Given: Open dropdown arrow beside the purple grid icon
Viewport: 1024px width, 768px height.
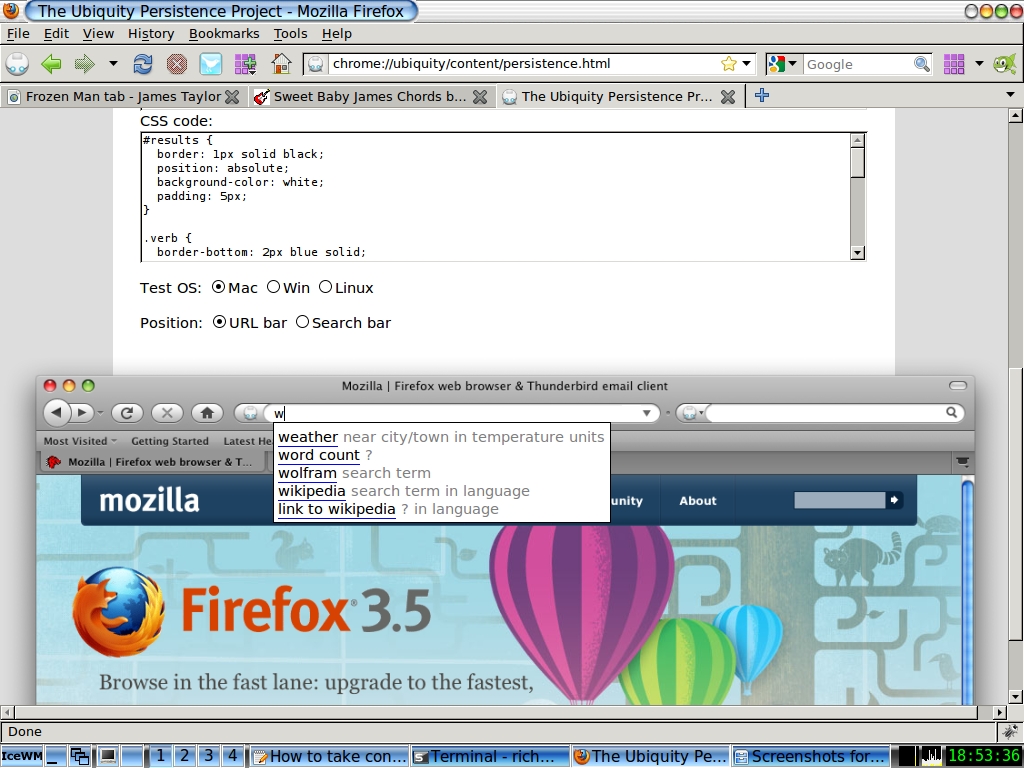Looking at the screenshot, I should (979, 64).
